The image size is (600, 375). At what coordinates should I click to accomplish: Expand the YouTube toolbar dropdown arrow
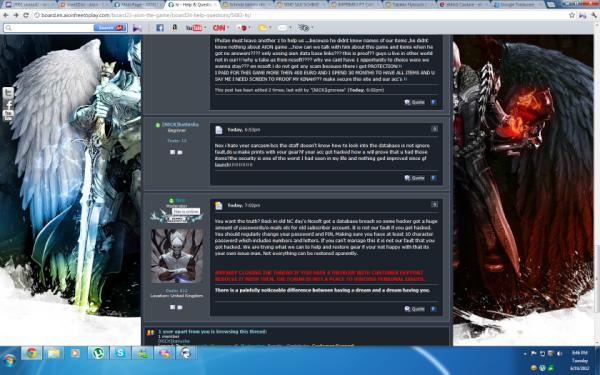coord(205,28)
